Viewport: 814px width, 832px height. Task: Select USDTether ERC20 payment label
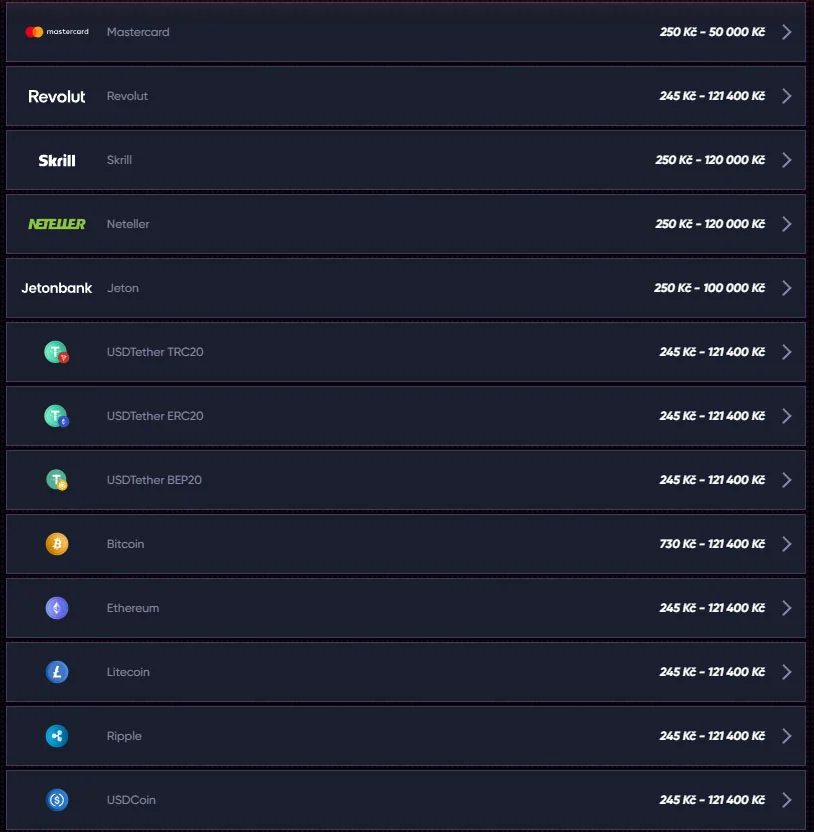pyautogui.click(x=155, y=416)
